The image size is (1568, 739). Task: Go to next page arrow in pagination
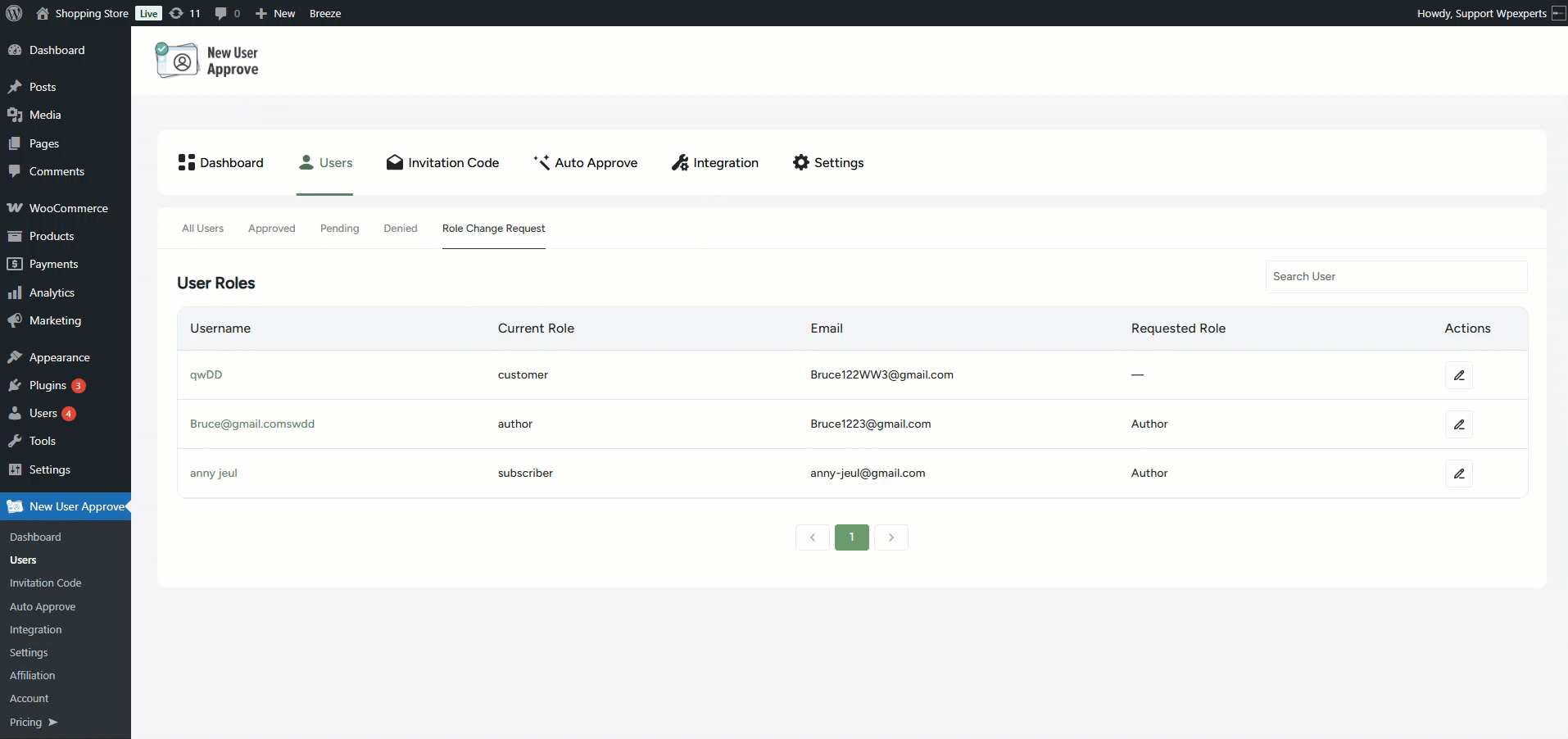(890, 537)
